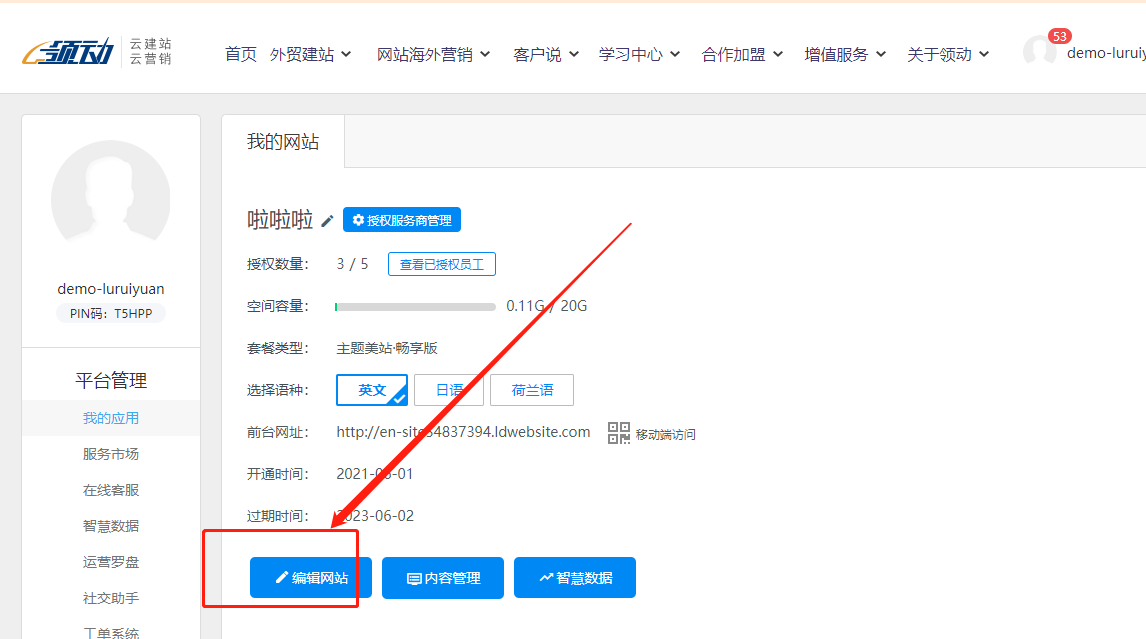Click the 编辑网站 button
This screenshot has height=639, width=1146.
pos(311,578)
